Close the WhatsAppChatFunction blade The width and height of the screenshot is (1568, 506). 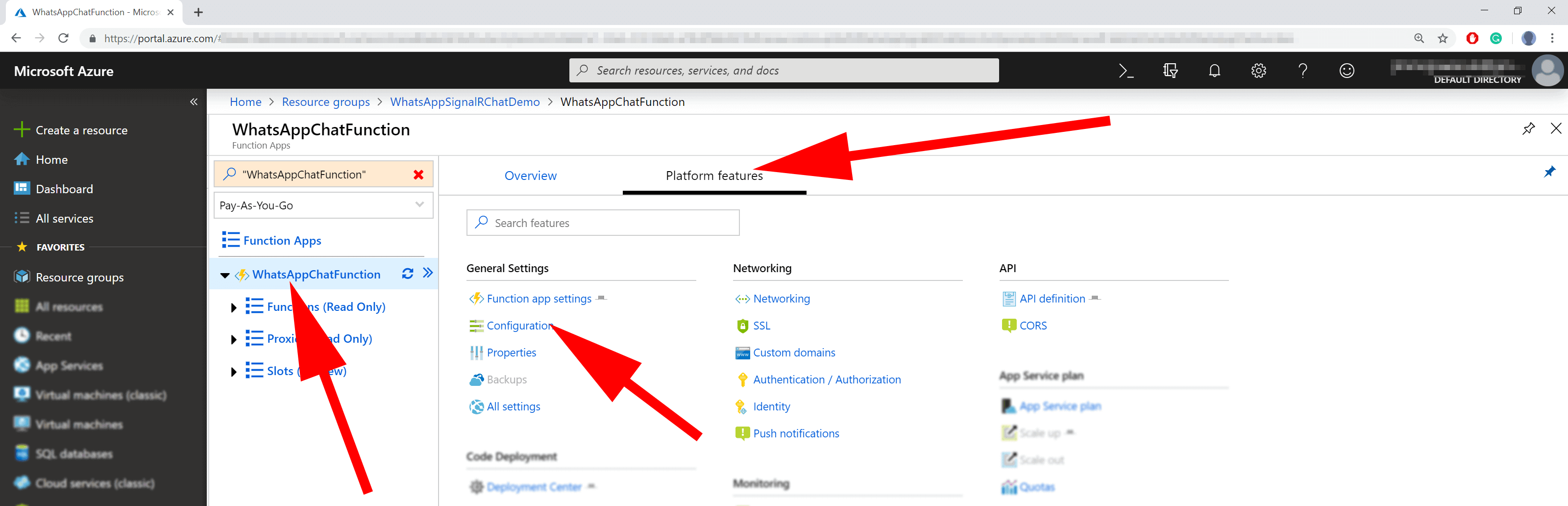(x=1556, y=128)
